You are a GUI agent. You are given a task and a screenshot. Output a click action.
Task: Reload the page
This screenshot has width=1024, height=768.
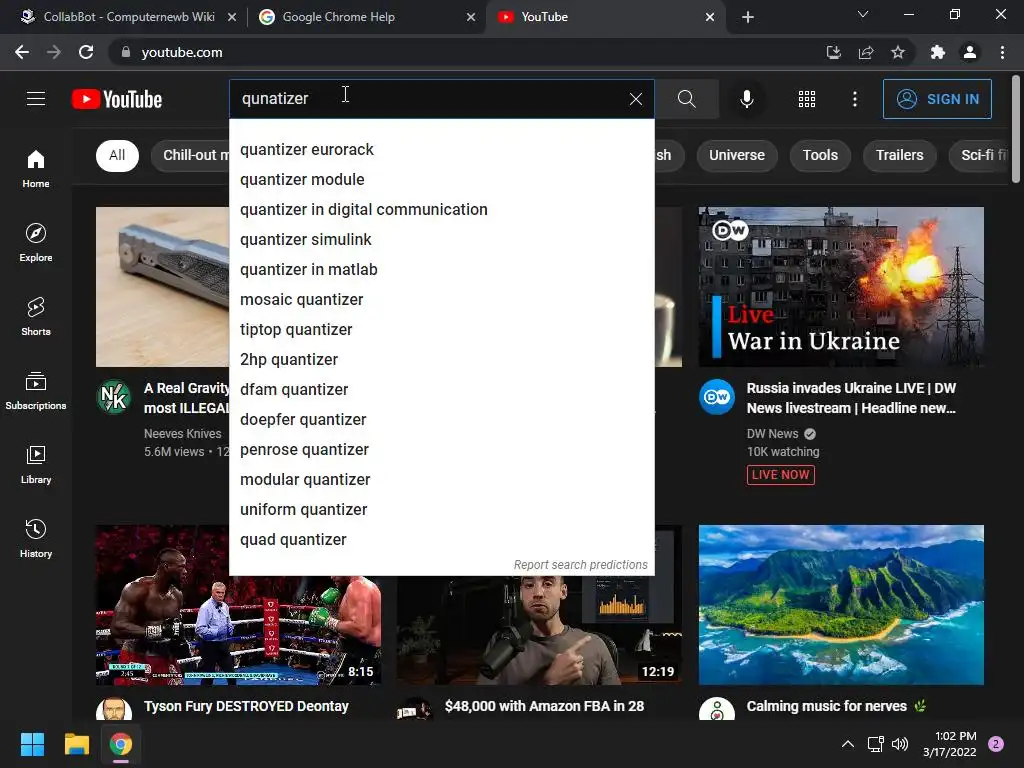pos(86,52)
